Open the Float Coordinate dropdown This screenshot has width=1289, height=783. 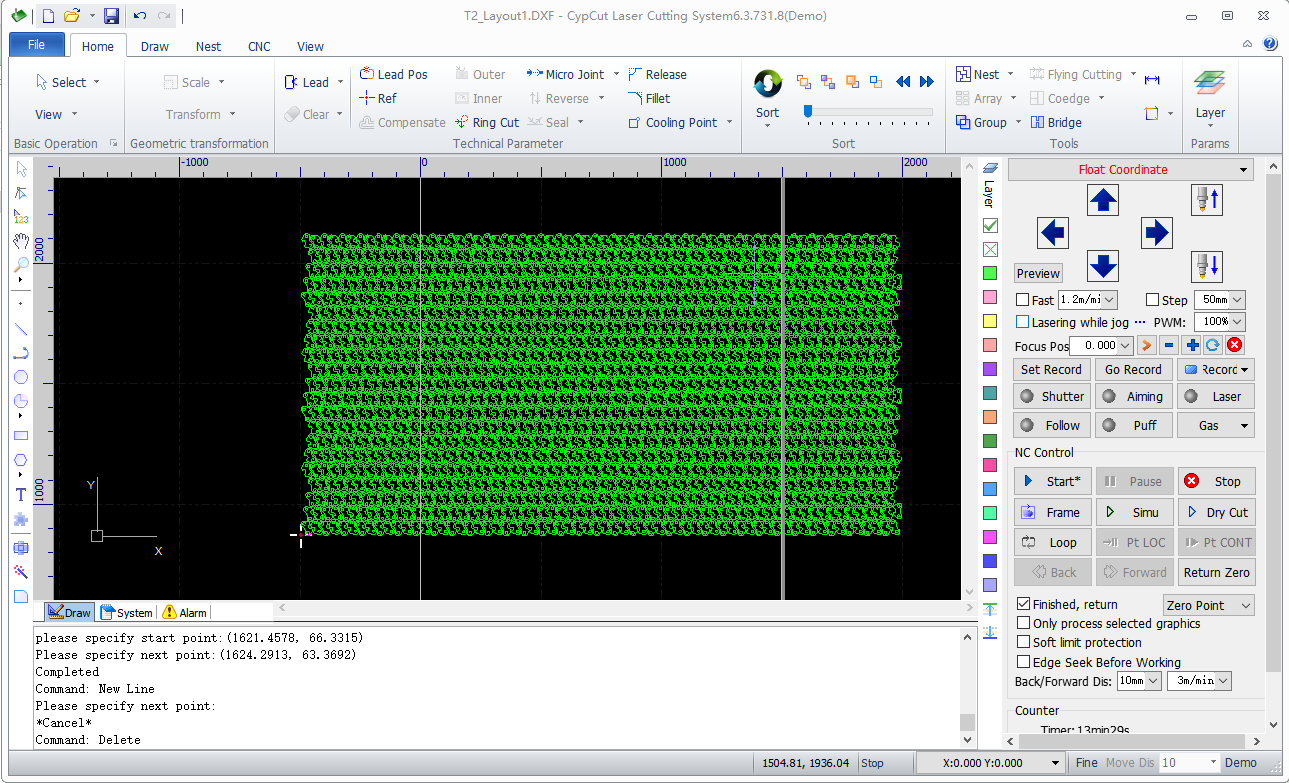tap(1130, 170)
